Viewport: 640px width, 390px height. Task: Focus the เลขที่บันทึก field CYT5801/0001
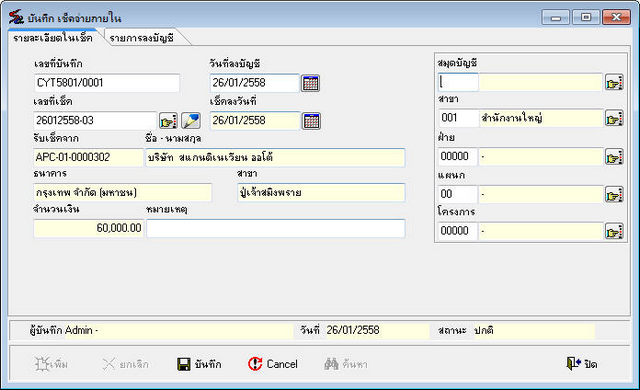(107, 83)
